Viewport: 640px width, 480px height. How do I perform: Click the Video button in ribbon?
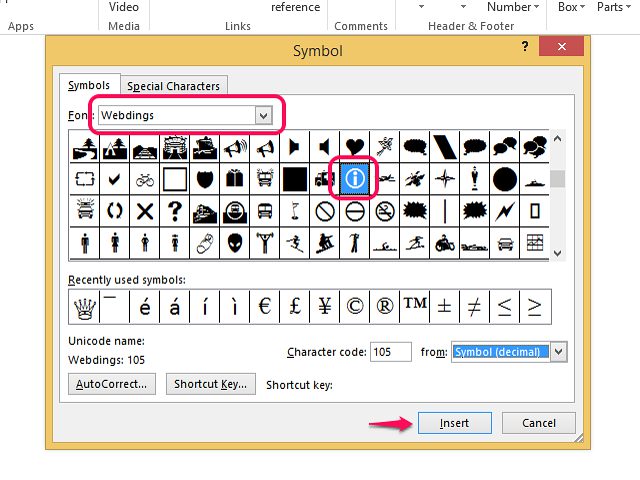click(124, 7)
